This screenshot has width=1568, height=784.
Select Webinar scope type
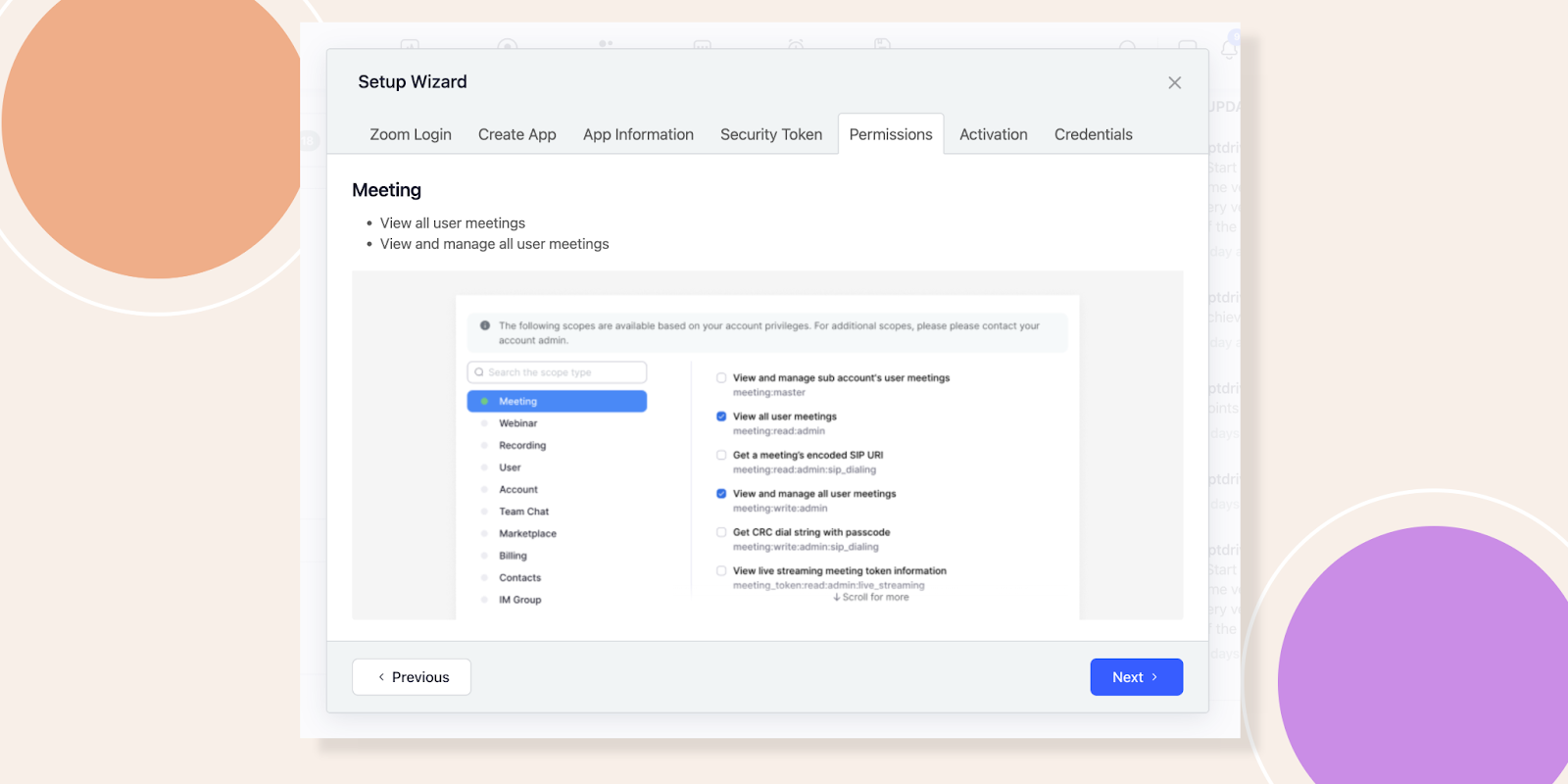tap(517, 423)
